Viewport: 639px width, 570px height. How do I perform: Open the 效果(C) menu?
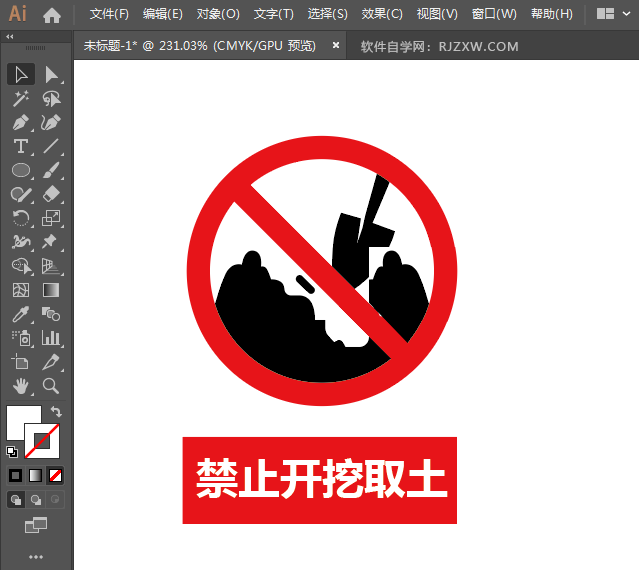382,14
